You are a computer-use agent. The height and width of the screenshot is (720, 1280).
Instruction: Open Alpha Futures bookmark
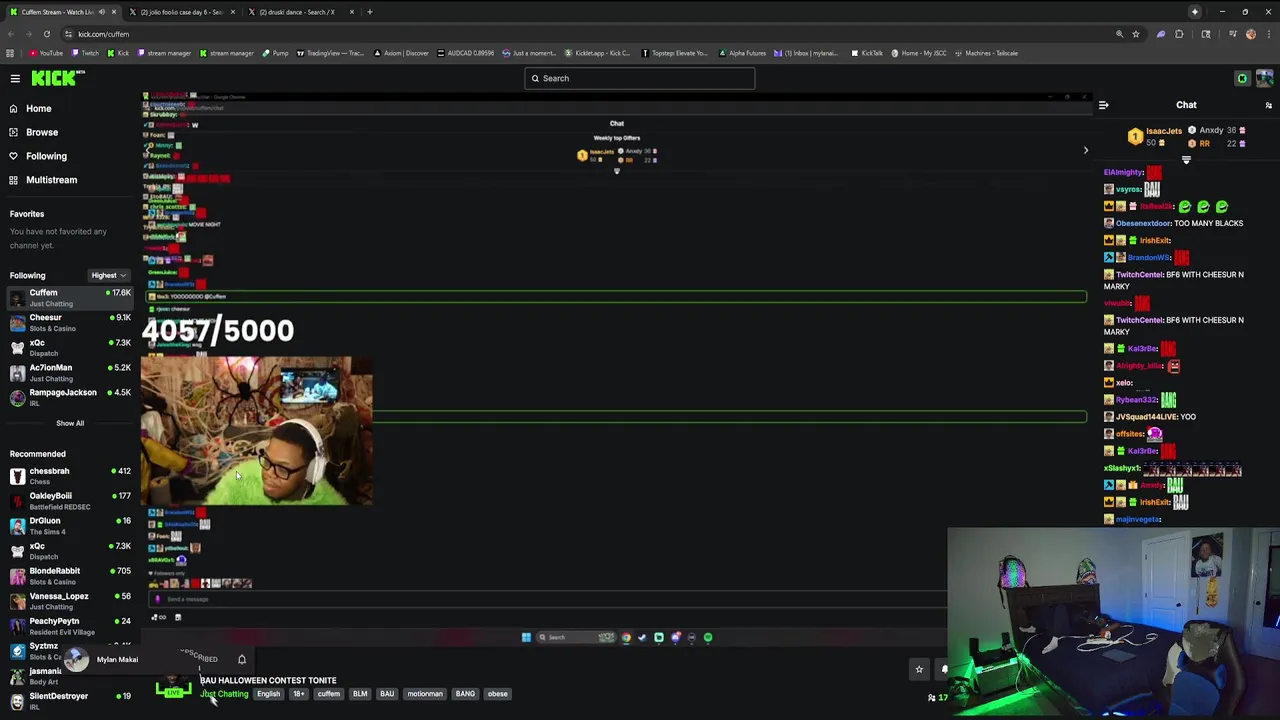pos(742,53)
